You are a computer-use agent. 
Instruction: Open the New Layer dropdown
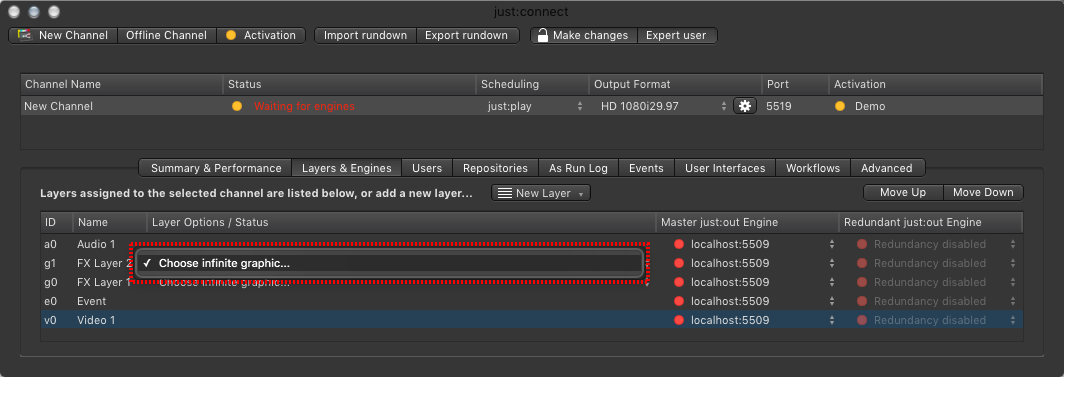tap(541, 193)
